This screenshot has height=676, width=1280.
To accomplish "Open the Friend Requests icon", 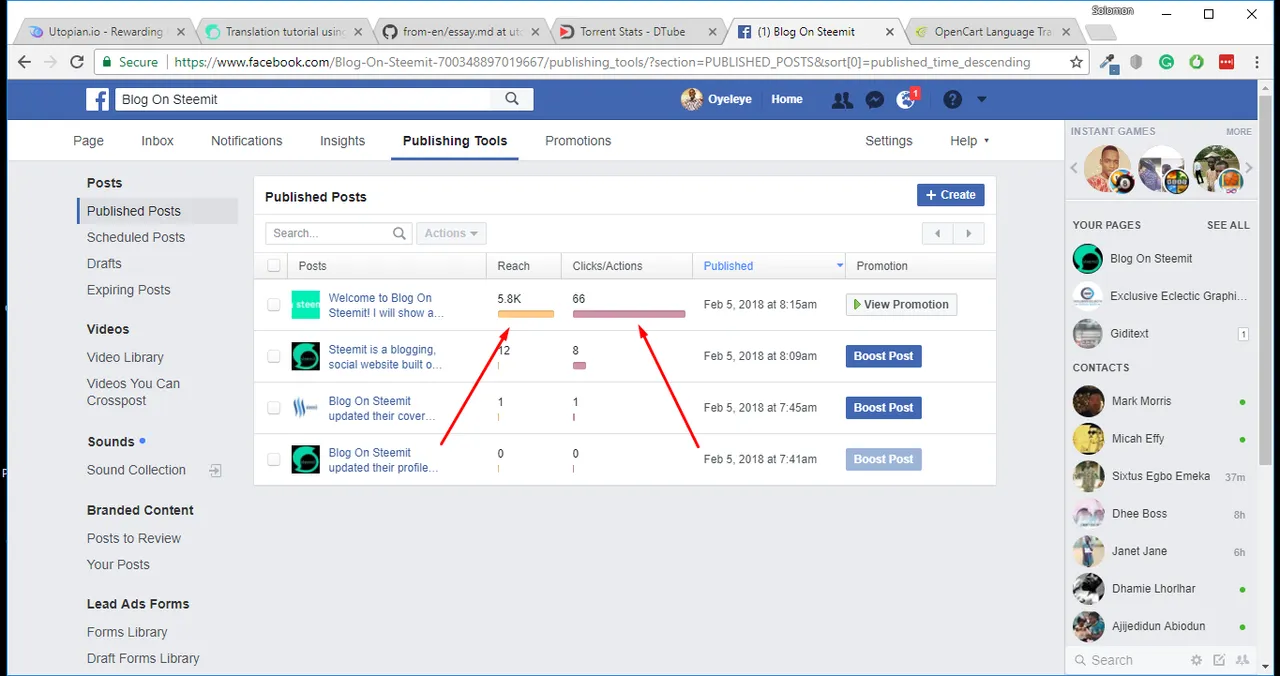I will click(x=842, y=100).
